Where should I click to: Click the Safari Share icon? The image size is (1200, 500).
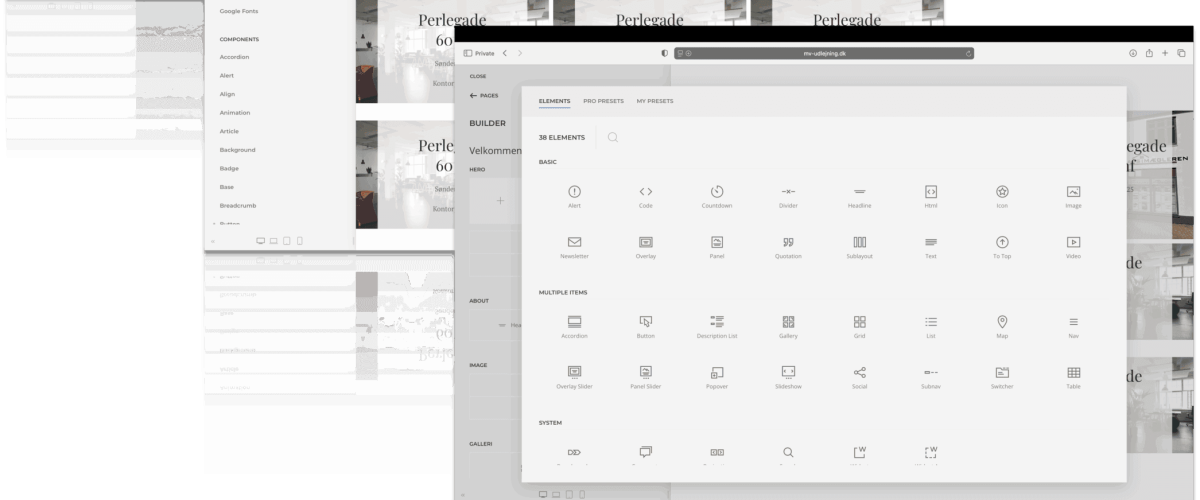click(1149, 52)
